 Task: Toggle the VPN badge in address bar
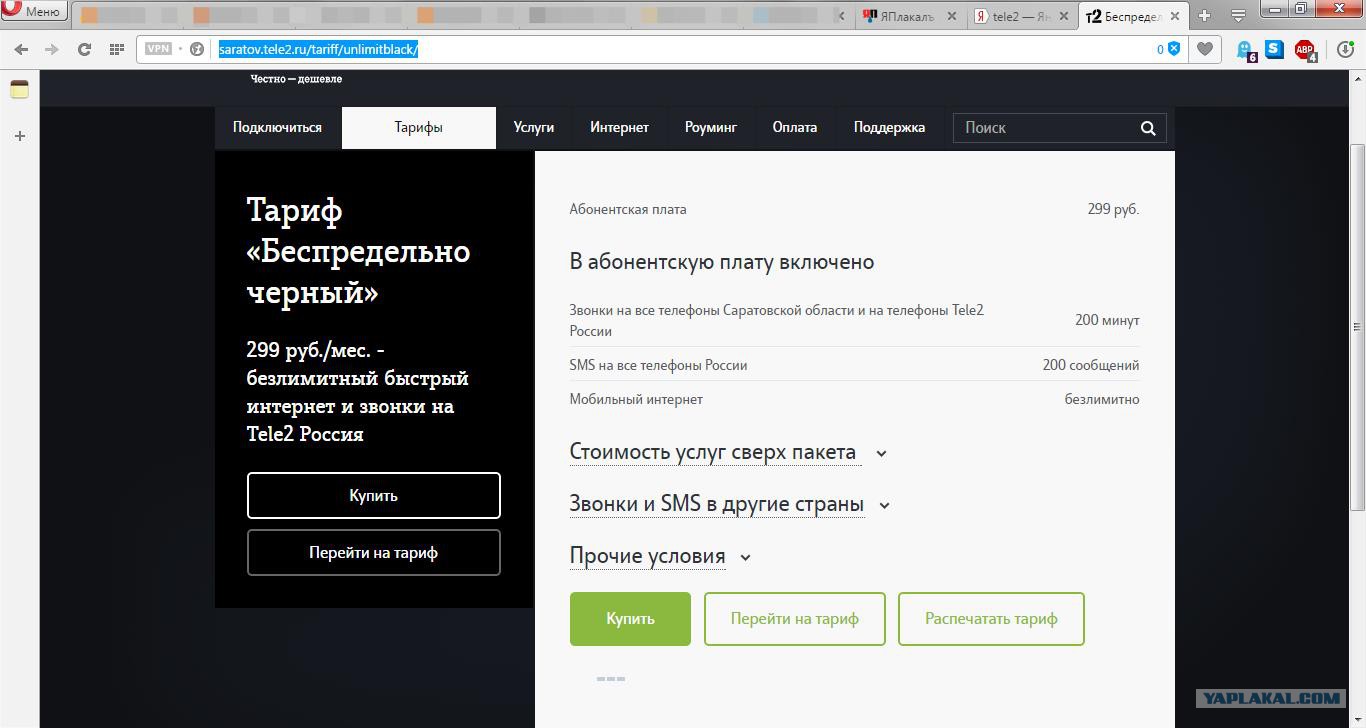coord(158,49)
